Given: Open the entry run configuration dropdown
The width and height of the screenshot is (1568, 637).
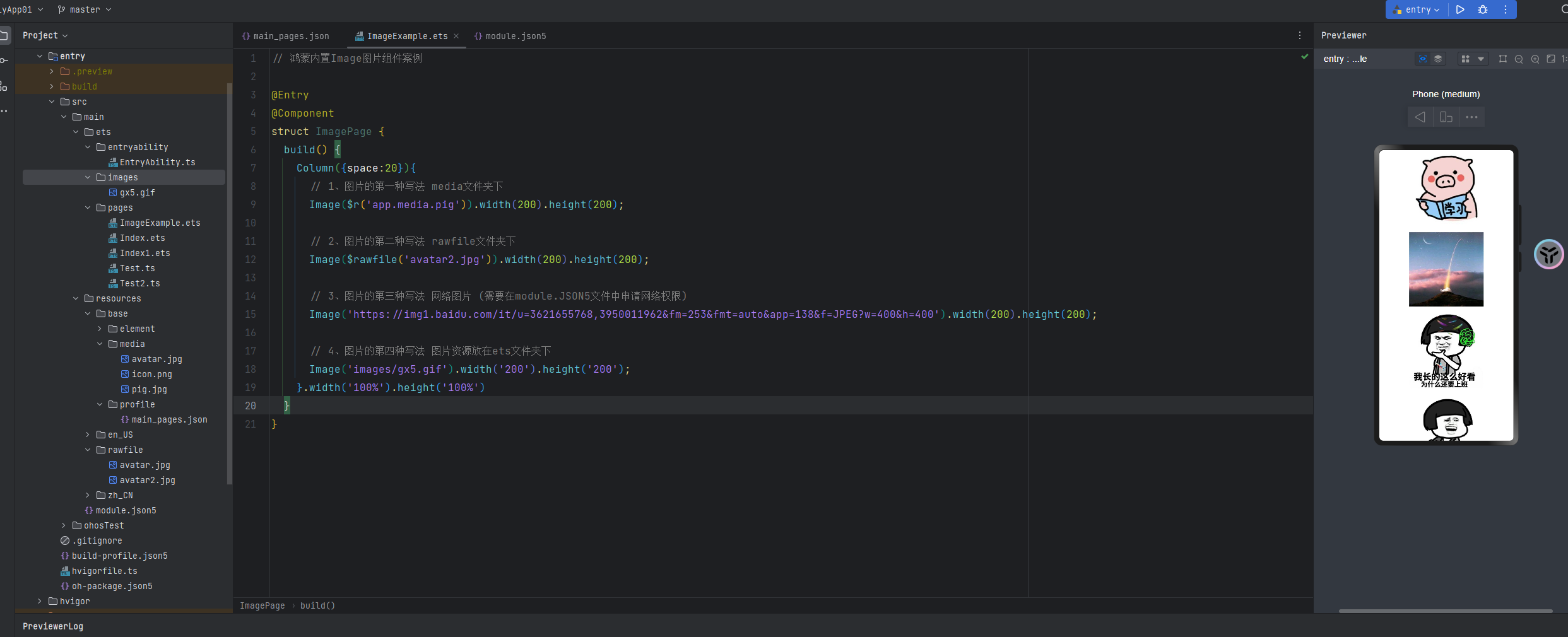Looking at the screenshot, I should coord(1417,9).
